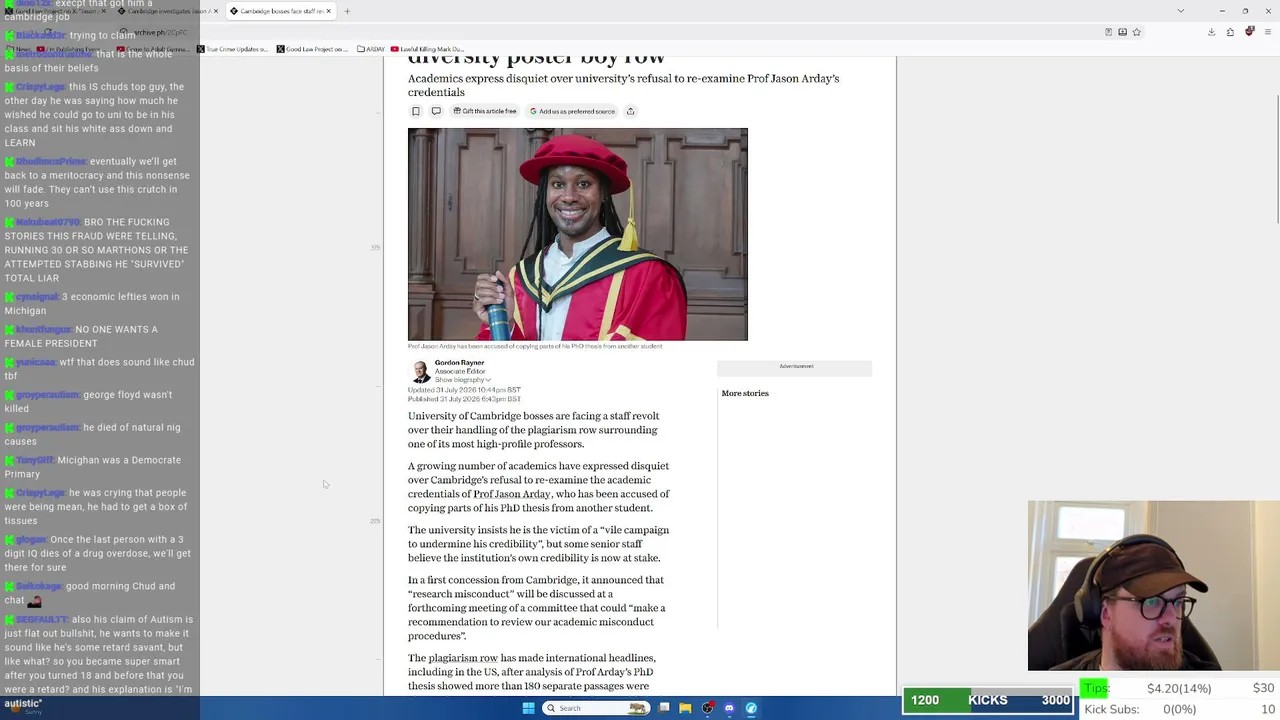Click Gift this article free

click(484, 111)
